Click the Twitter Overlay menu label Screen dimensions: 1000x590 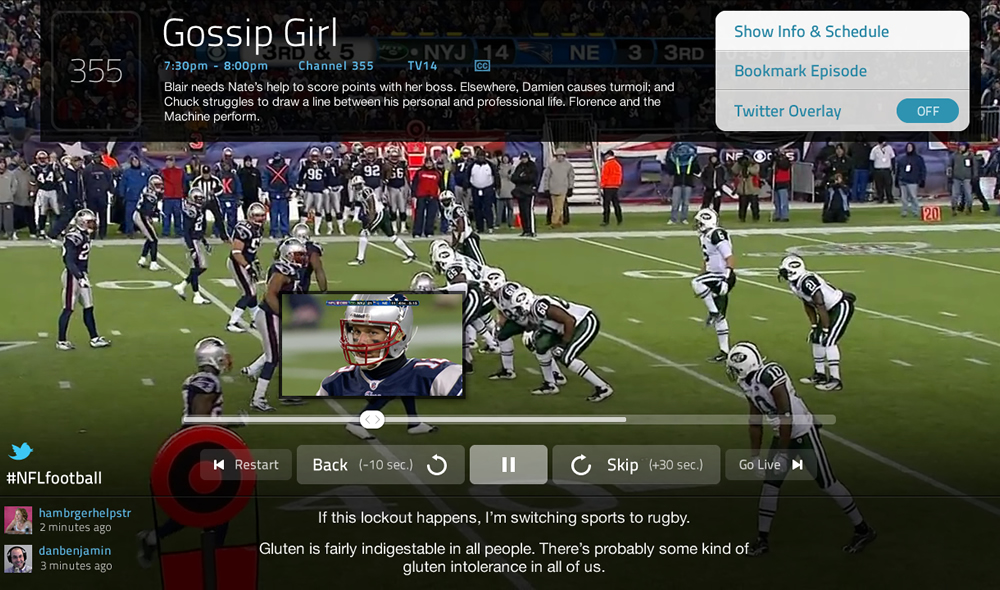[787, 111]
